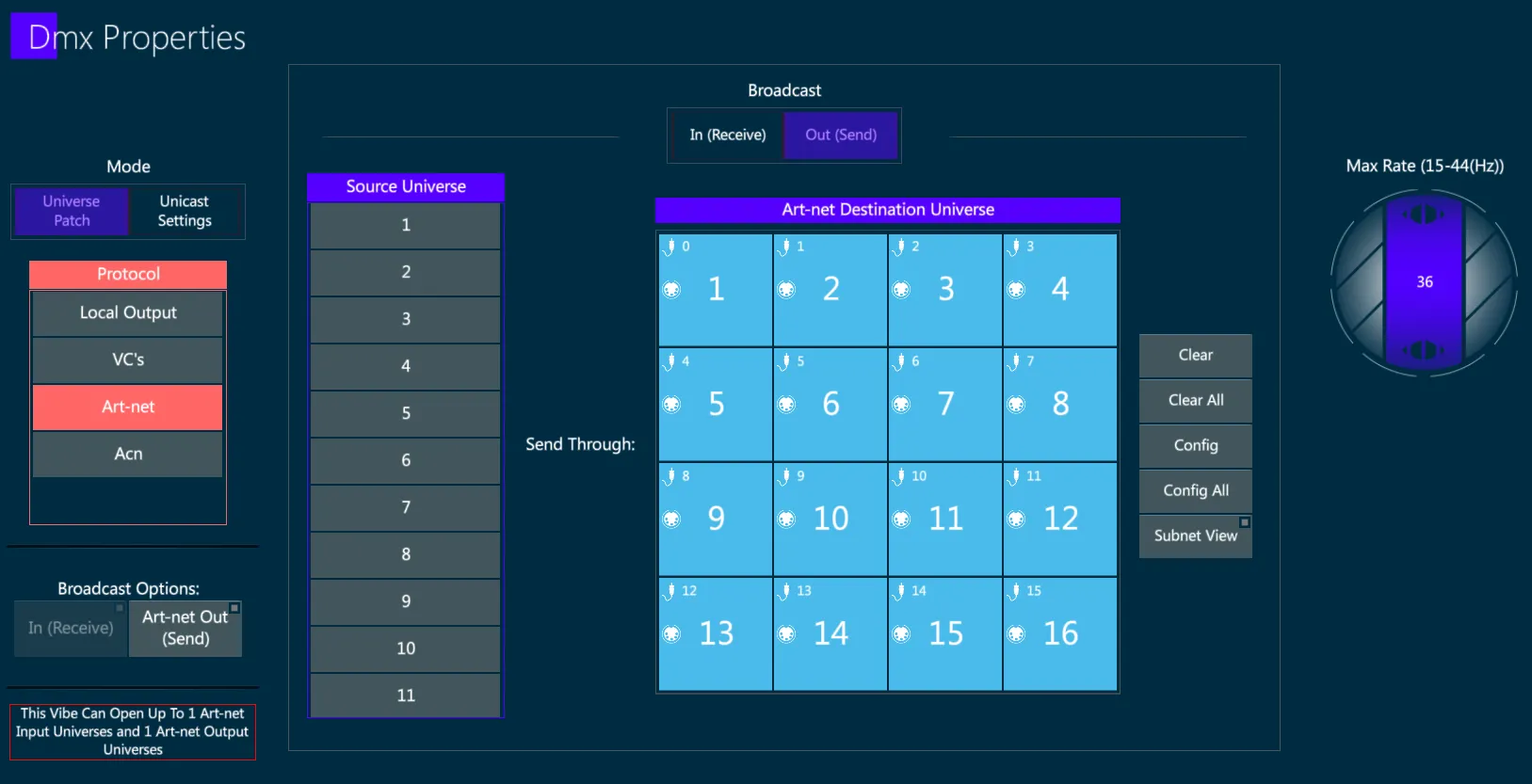Image resolution: width=1532 pixels, height=784 pixels.
Task: Select Universe Patch mode
Action: 72,211
